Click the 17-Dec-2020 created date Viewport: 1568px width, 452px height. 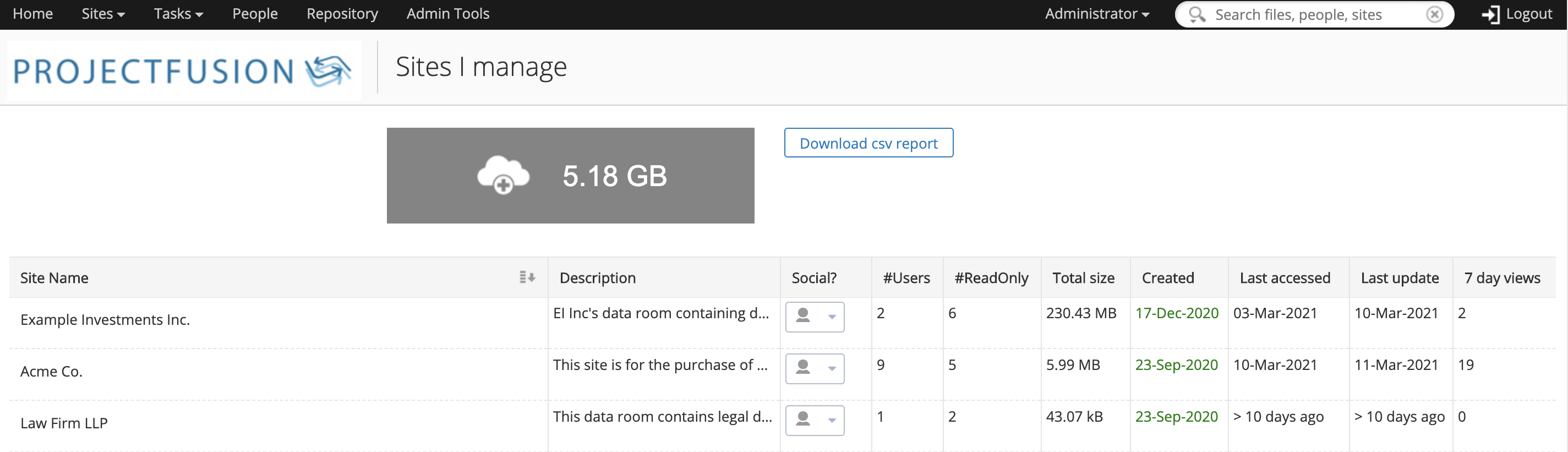pyautogui.click(x=1177, y=313)
